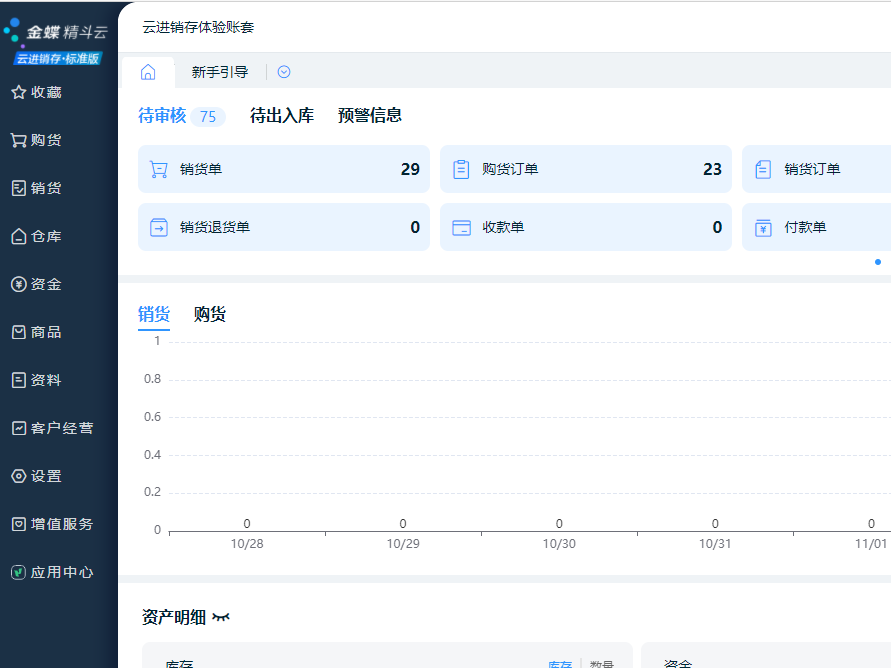The width and height of the screenshot is (891, 668).
Task: Select the 预警信息 tab
Action: [370, 115]
